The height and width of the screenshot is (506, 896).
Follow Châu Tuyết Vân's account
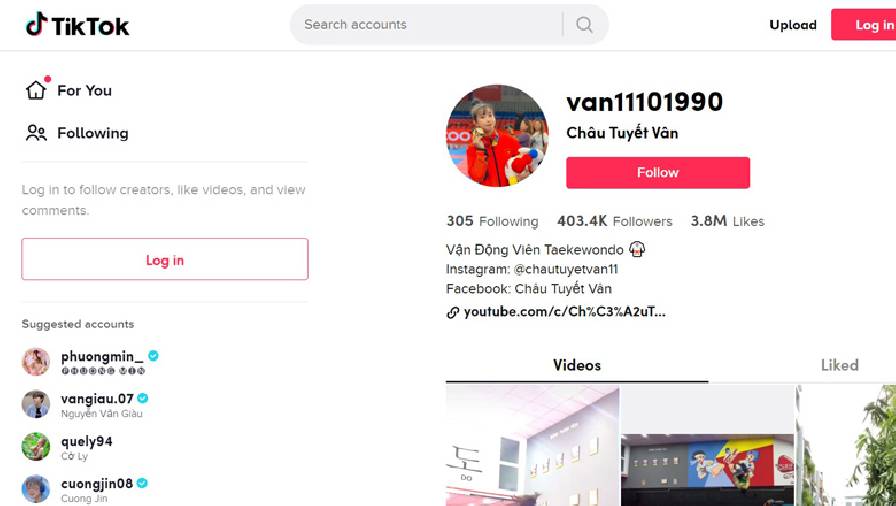[x=658, y=172]
